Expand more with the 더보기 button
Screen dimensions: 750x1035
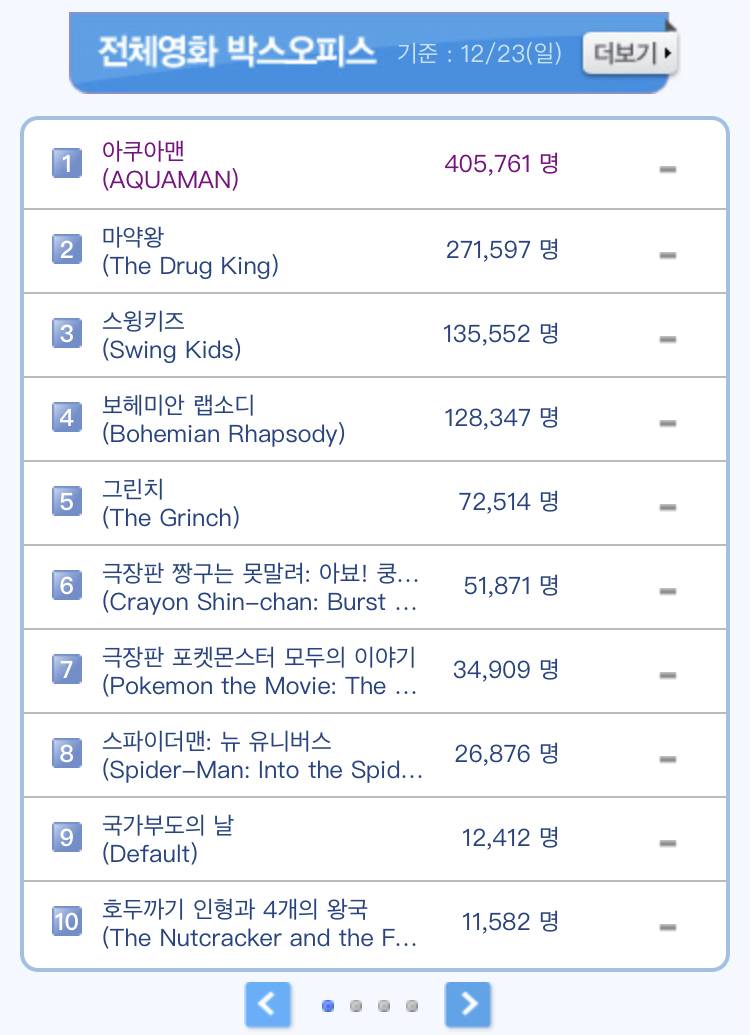630,52
